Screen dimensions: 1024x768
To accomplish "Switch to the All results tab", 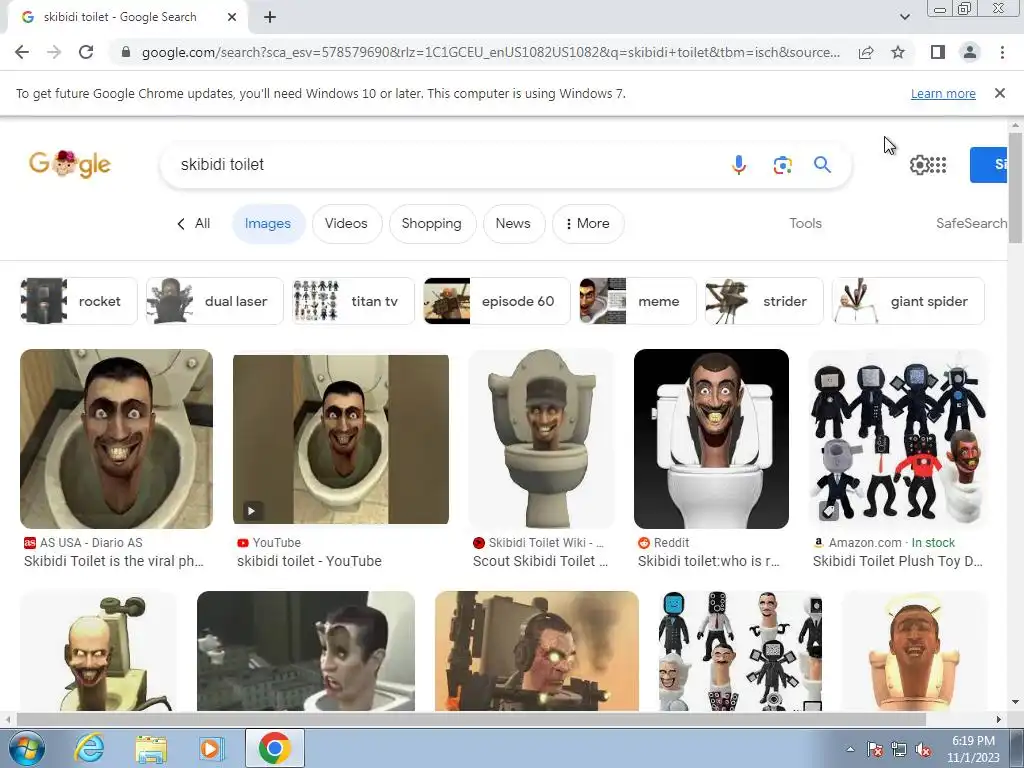I will (x=194, y=223).
